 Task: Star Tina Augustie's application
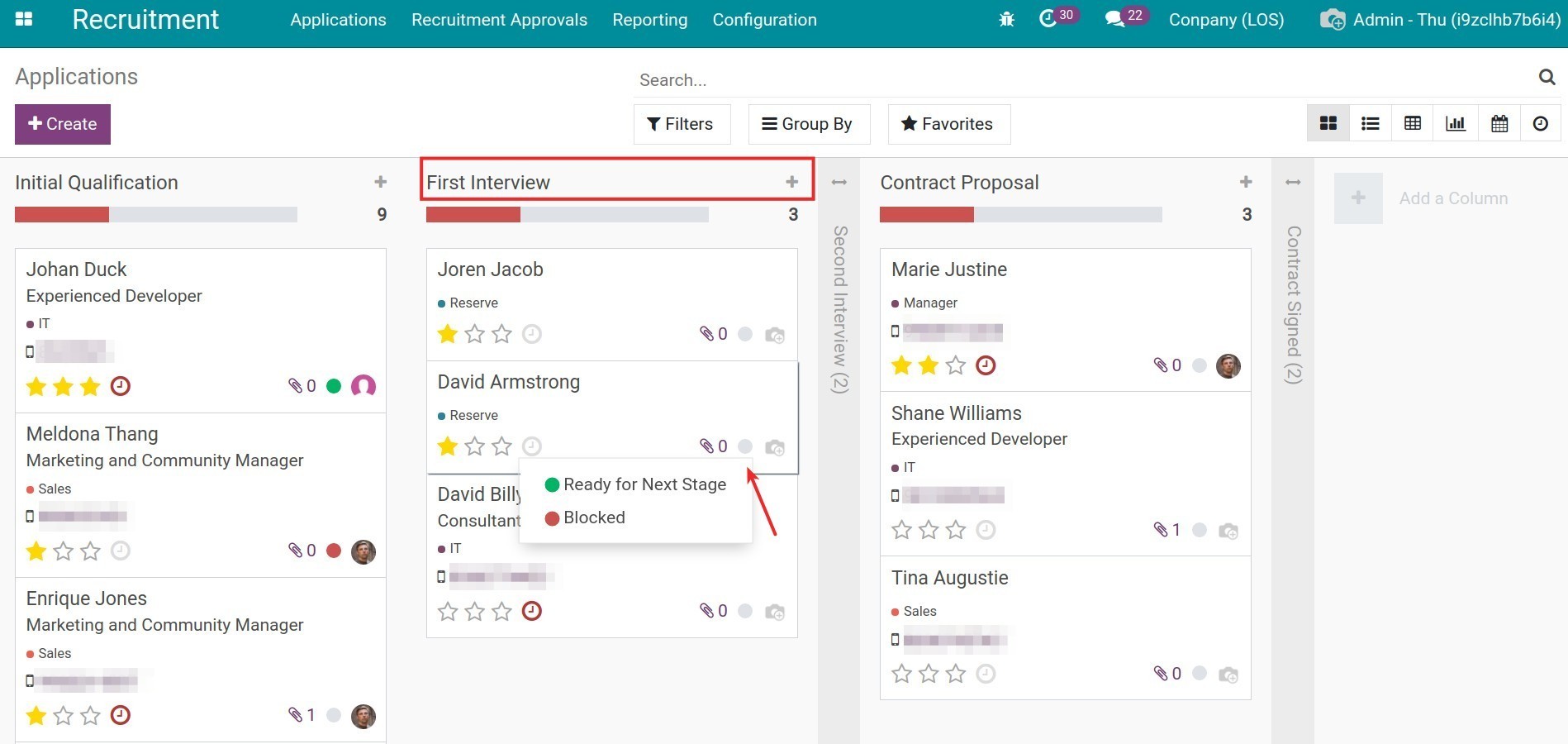point(900,673)
